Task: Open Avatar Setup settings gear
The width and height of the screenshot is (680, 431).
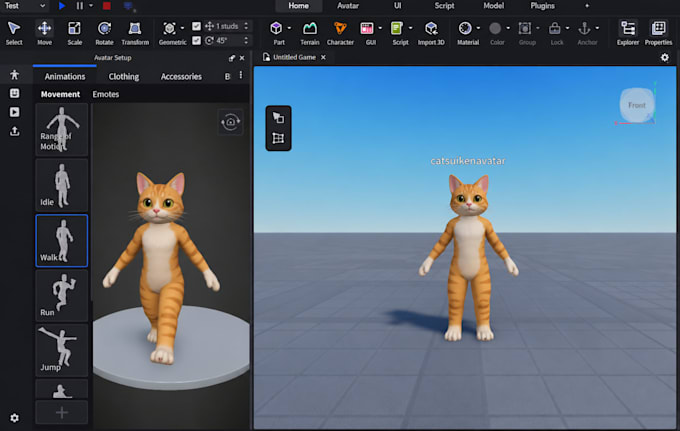Action: [14, 418]
